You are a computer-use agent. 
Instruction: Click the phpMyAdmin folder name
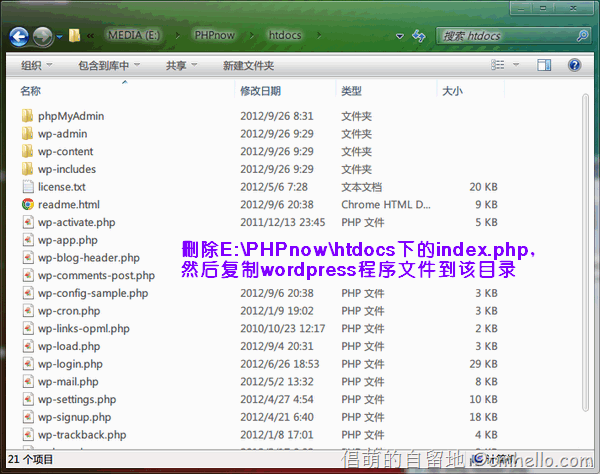(71, 116)
